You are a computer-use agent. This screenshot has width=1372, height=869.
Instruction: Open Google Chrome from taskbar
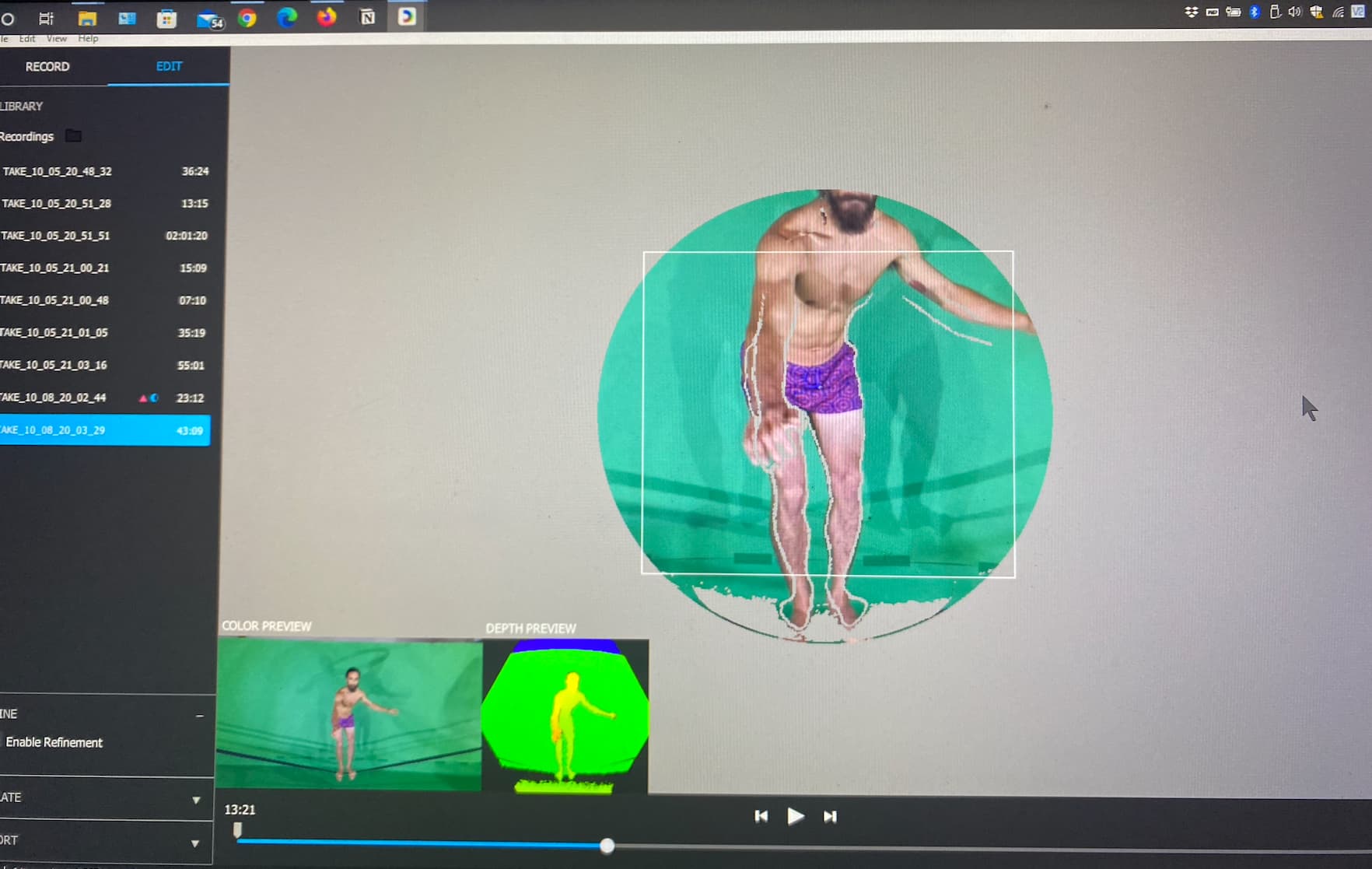point(247,18)
